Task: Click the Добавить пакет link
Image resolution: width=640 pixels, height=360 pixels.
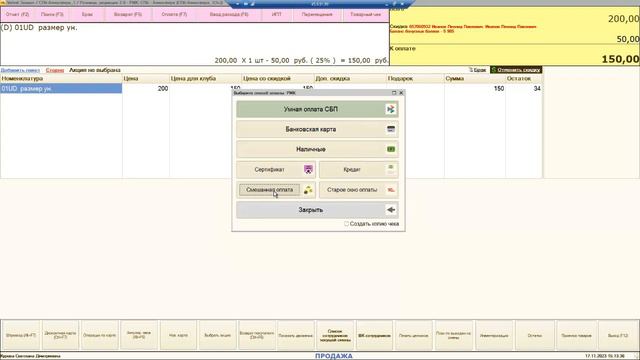Action: pos(20,70)
